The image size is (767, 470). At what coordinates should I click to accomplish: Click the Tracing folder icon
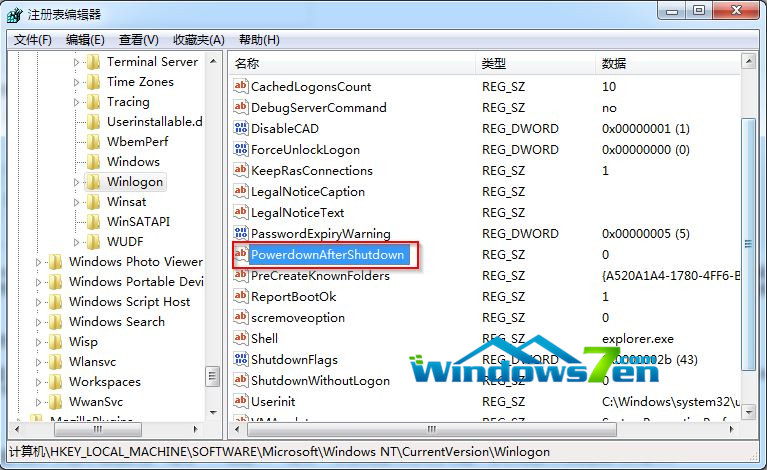coord(93,102)
